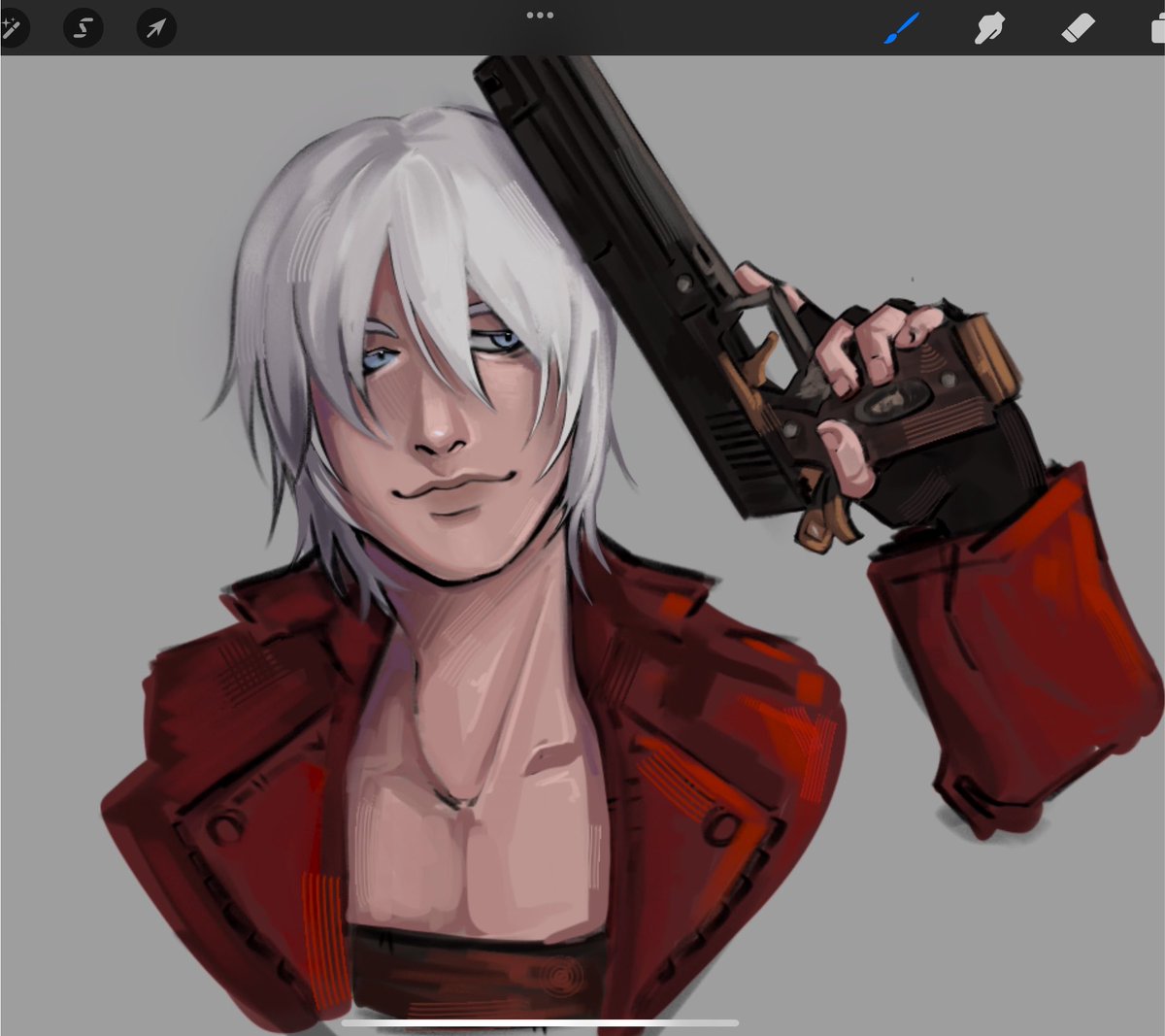Select the Eraser tool
Screen dimensions: 1165x1036
click(x=1078, y=28)
